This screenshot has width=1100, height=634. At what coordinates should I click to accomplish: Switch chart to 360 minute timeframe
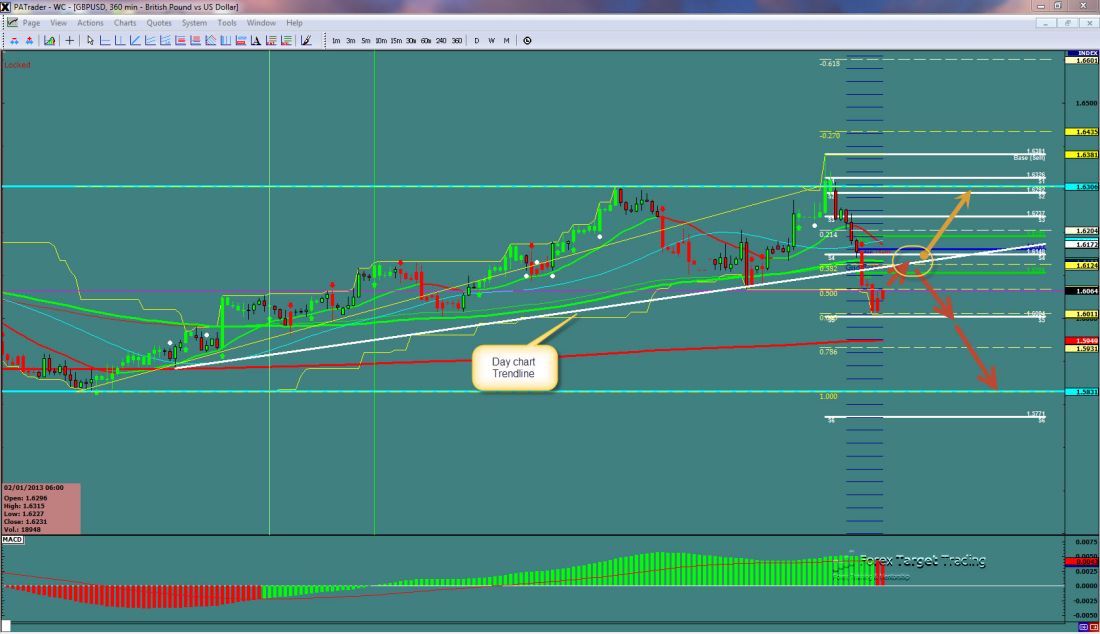456,40
